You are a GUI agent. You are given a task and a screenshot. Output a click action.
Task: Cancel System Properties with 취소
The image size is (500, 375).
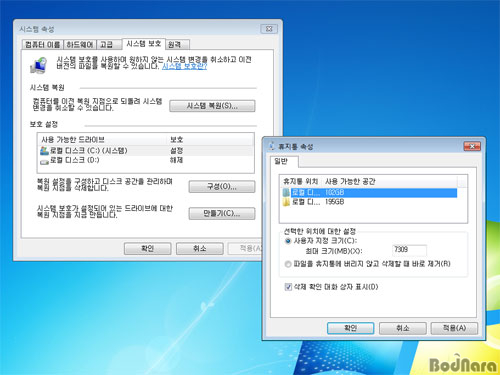point(199,249)
